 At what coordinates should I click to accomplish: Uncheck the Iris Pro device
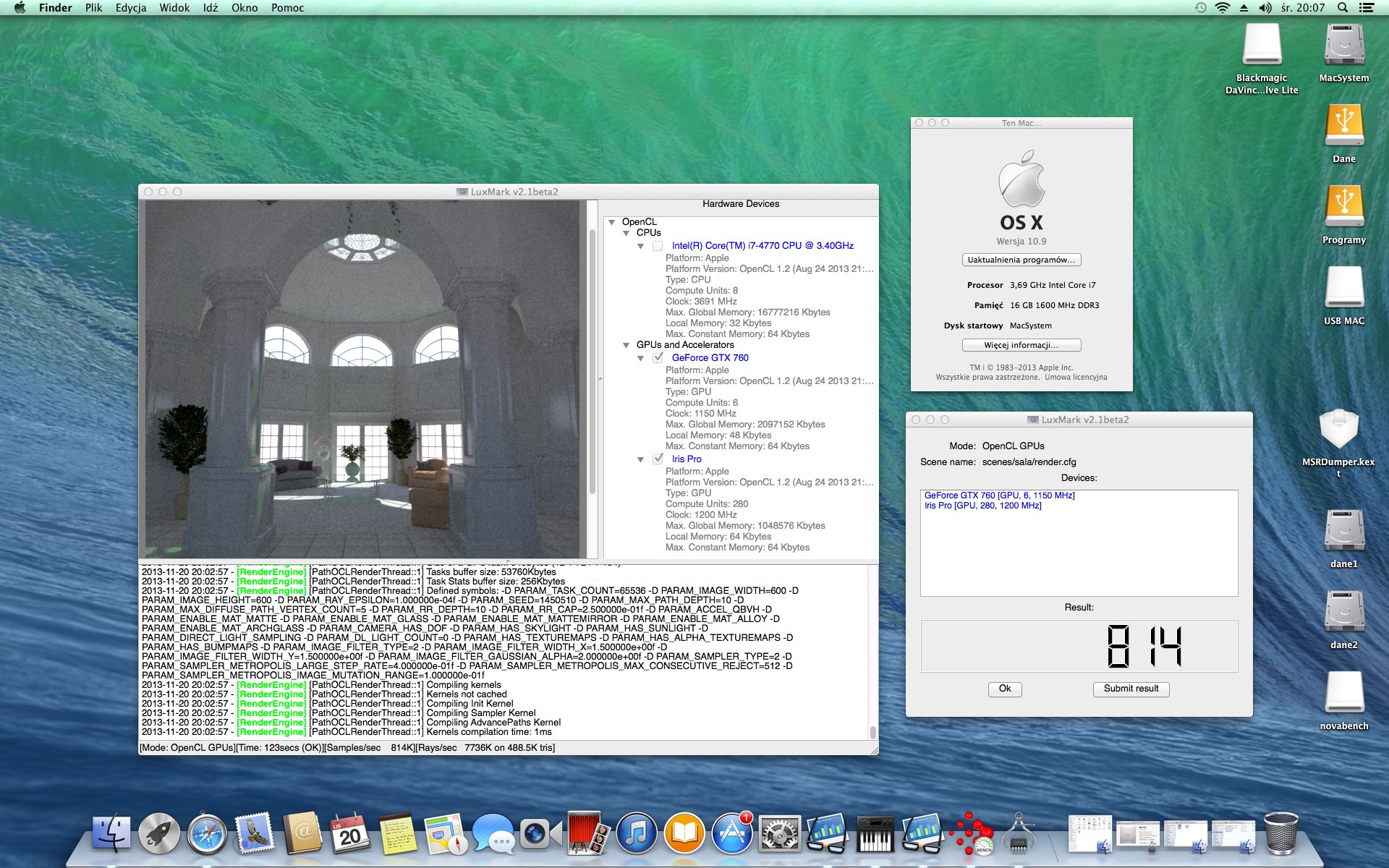(658, 459)
